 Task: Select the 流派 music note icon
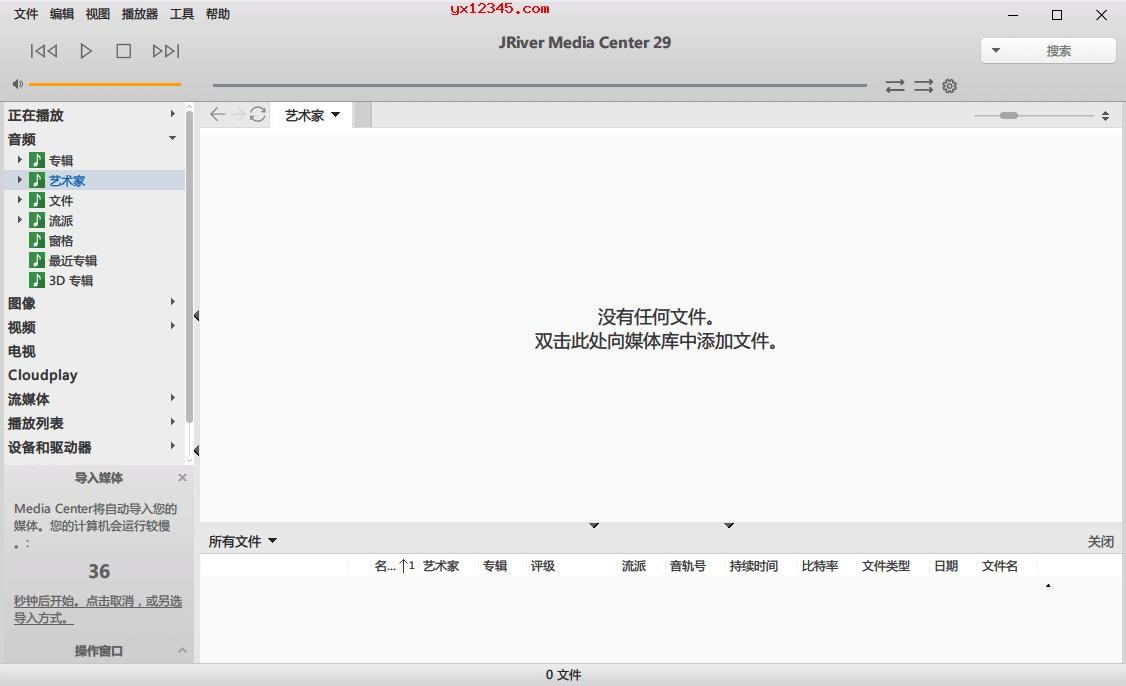37,220
